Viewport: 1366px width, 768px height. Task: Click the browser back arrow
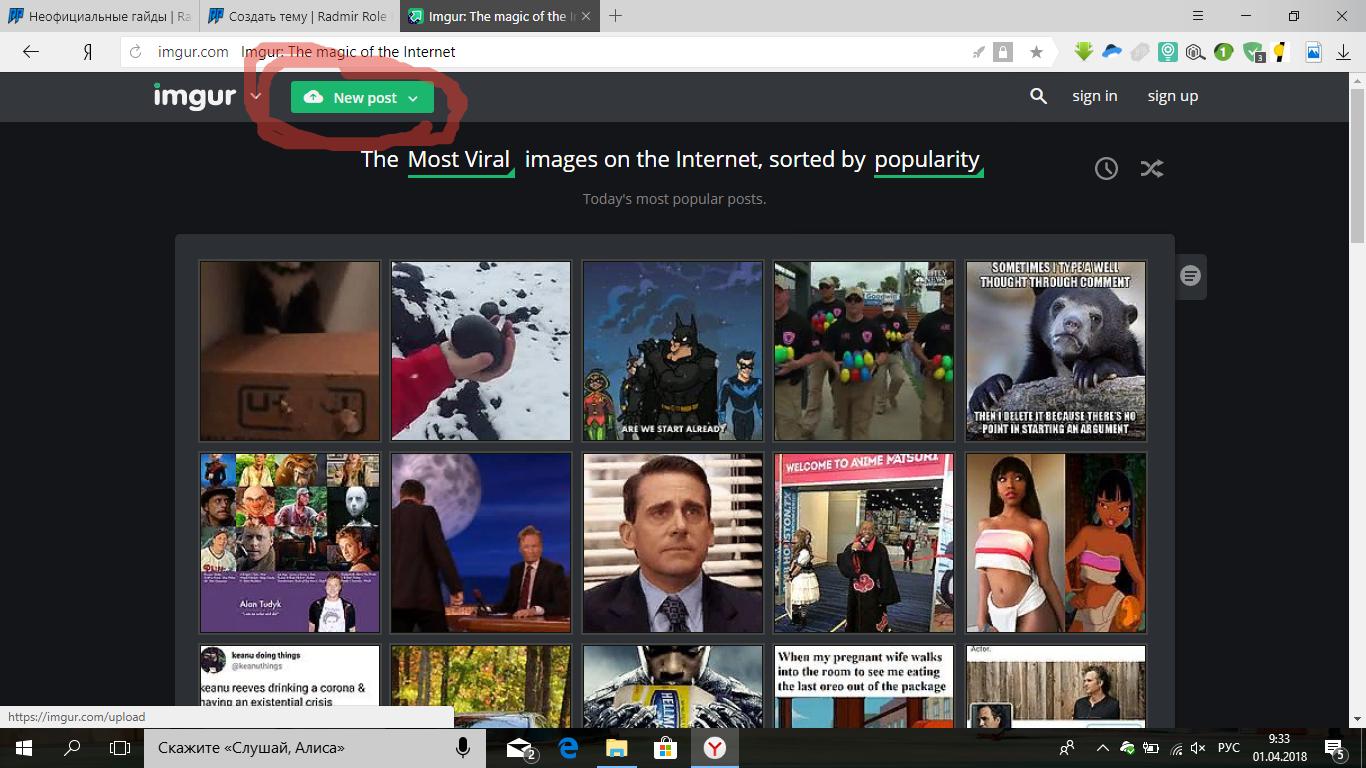[x=31, y=52]
